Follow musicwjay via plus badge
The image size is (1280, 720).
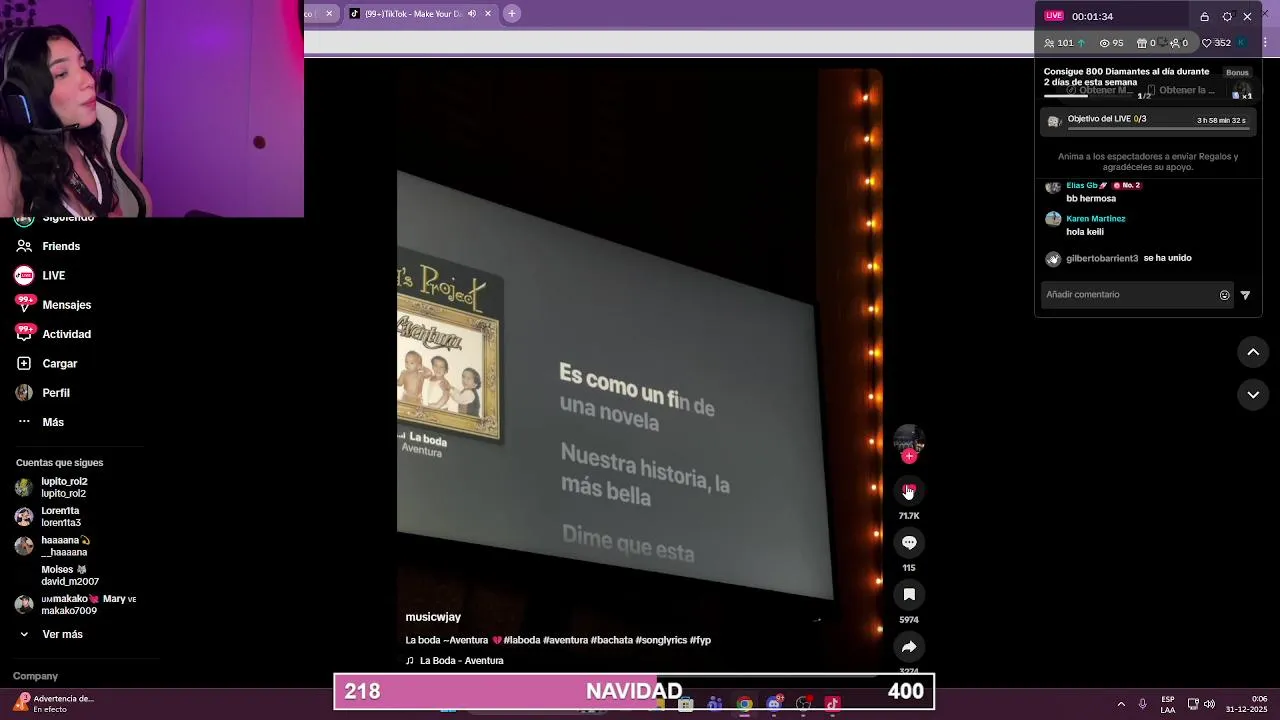(x=909, y=456)
